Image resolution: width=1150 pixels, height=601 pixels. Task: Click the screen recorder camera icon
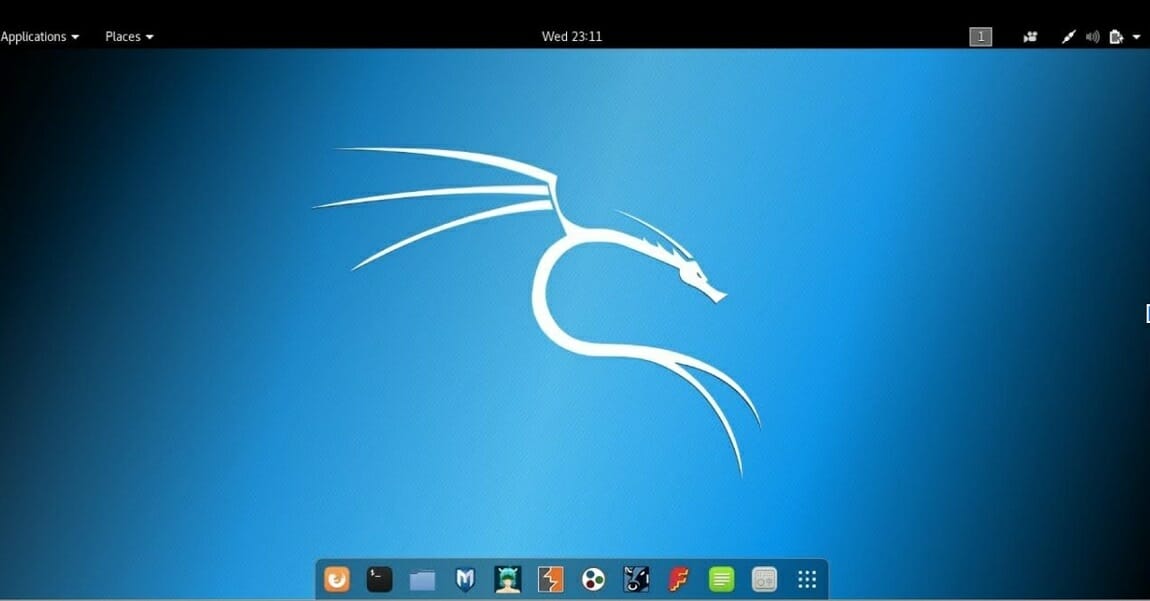(1030, 37)
